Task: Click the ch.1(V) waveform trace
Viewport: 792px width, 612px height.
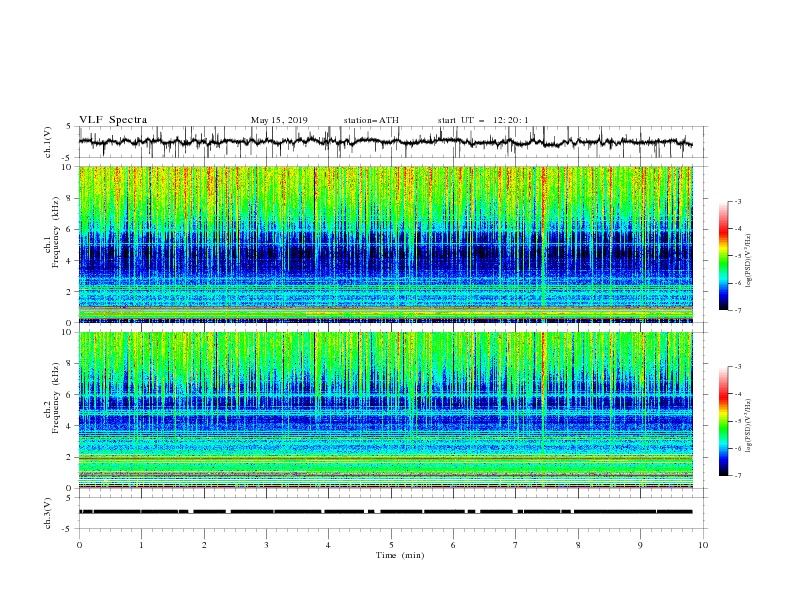Action: (386, 141)
